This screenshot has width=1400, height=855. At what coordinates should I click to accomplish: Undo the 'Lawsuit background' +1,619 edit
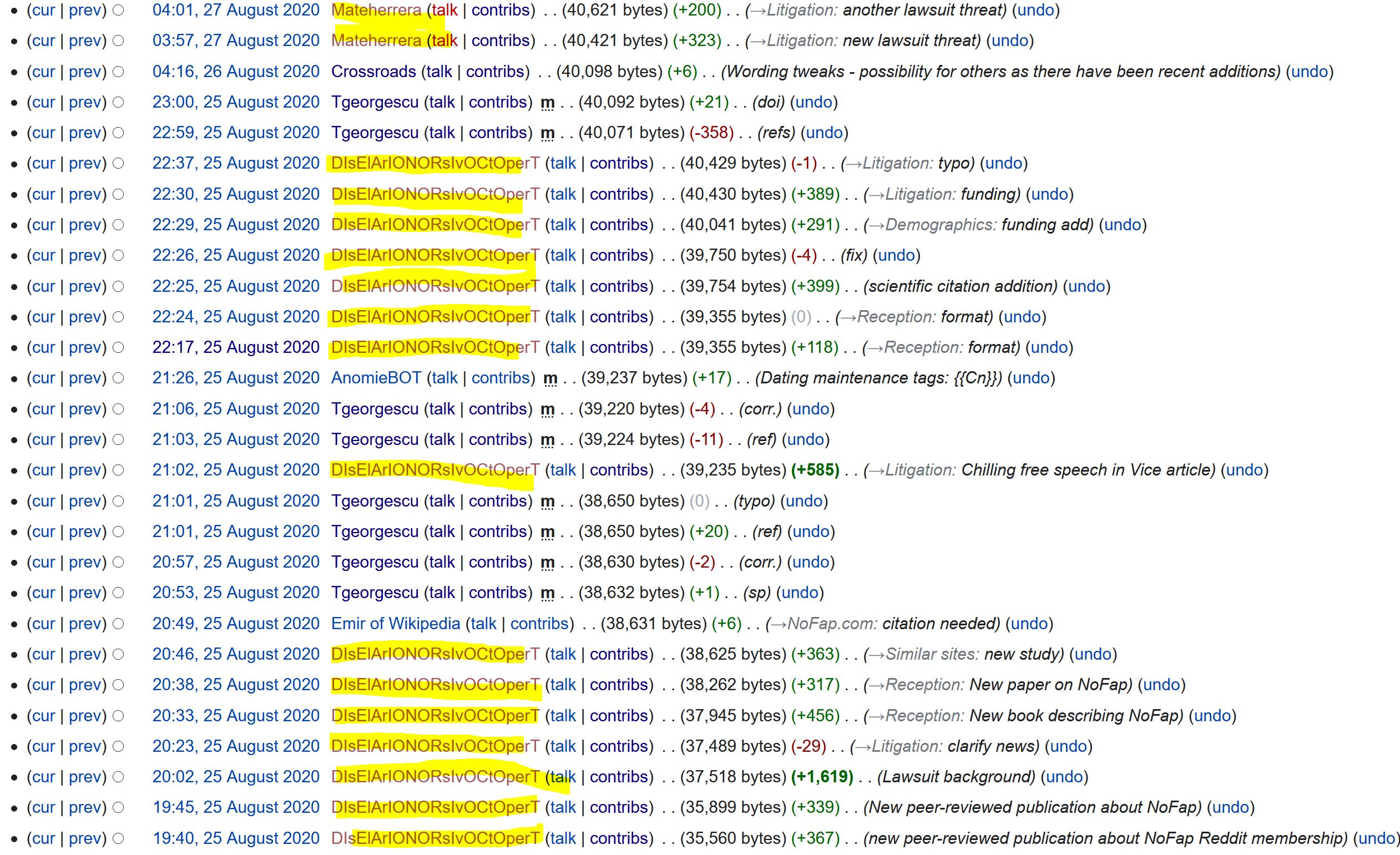1064,777
